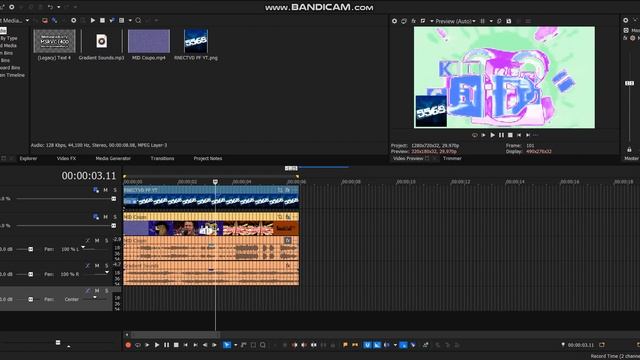
Task: Mute the MD Coupo video track
Action: click(105, 217)
